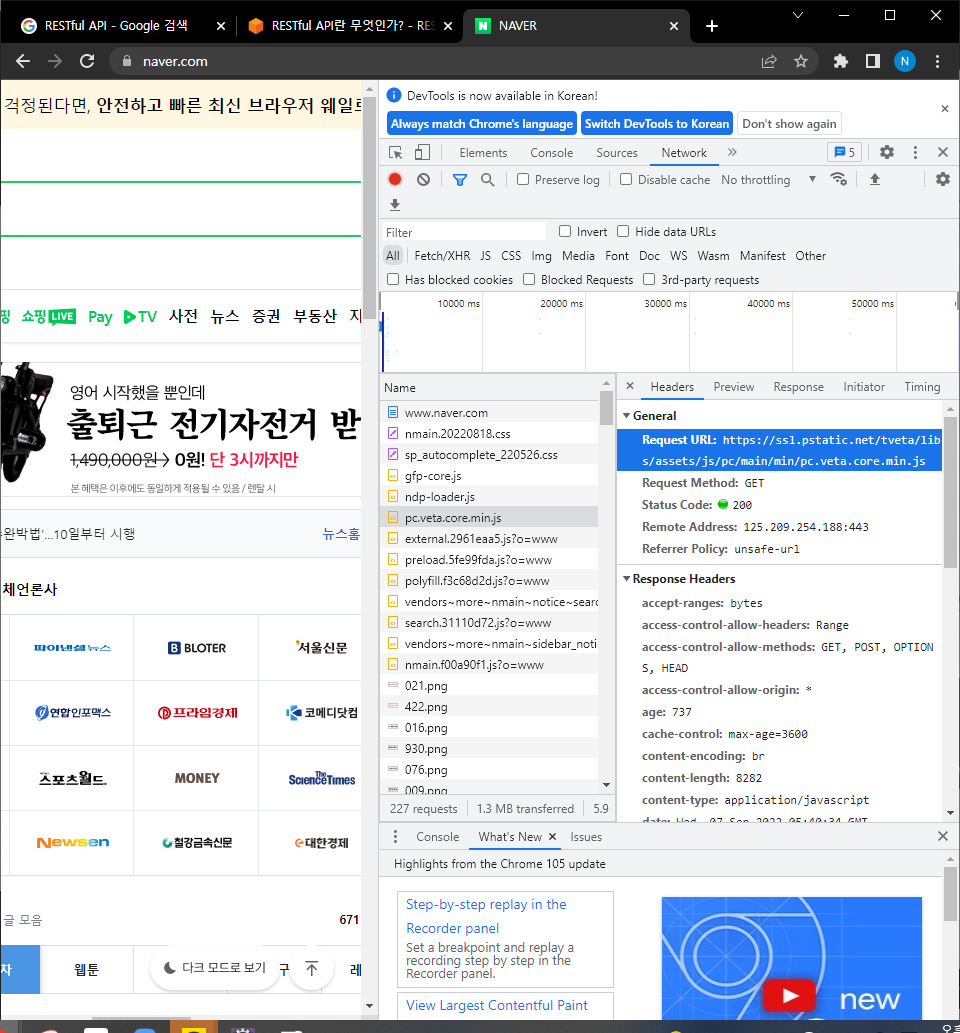The width and height of the screenshot is (960, 1033).
Task: Close the request details pane
Action: click(630, 386)
